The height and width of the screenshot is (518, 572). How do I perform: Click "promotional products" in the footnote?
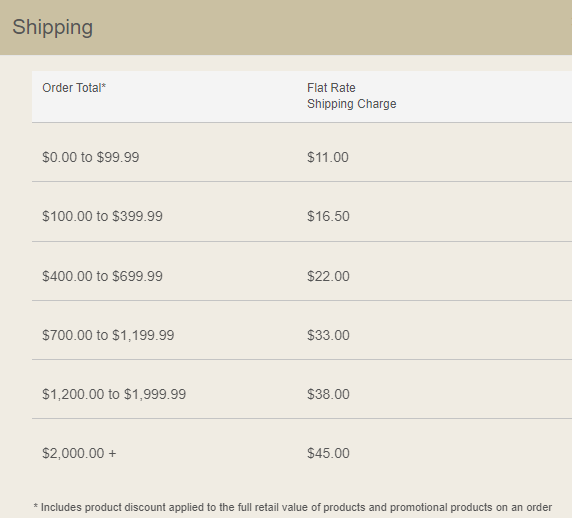(x=441, y=507)
